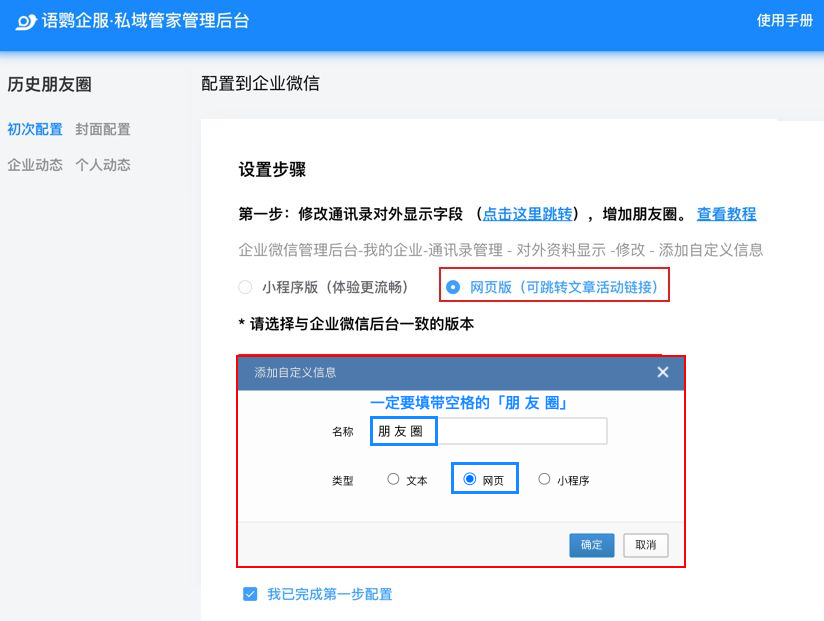
Task: Select the 小程序版 radio option
Action: [x=246, y=288]
